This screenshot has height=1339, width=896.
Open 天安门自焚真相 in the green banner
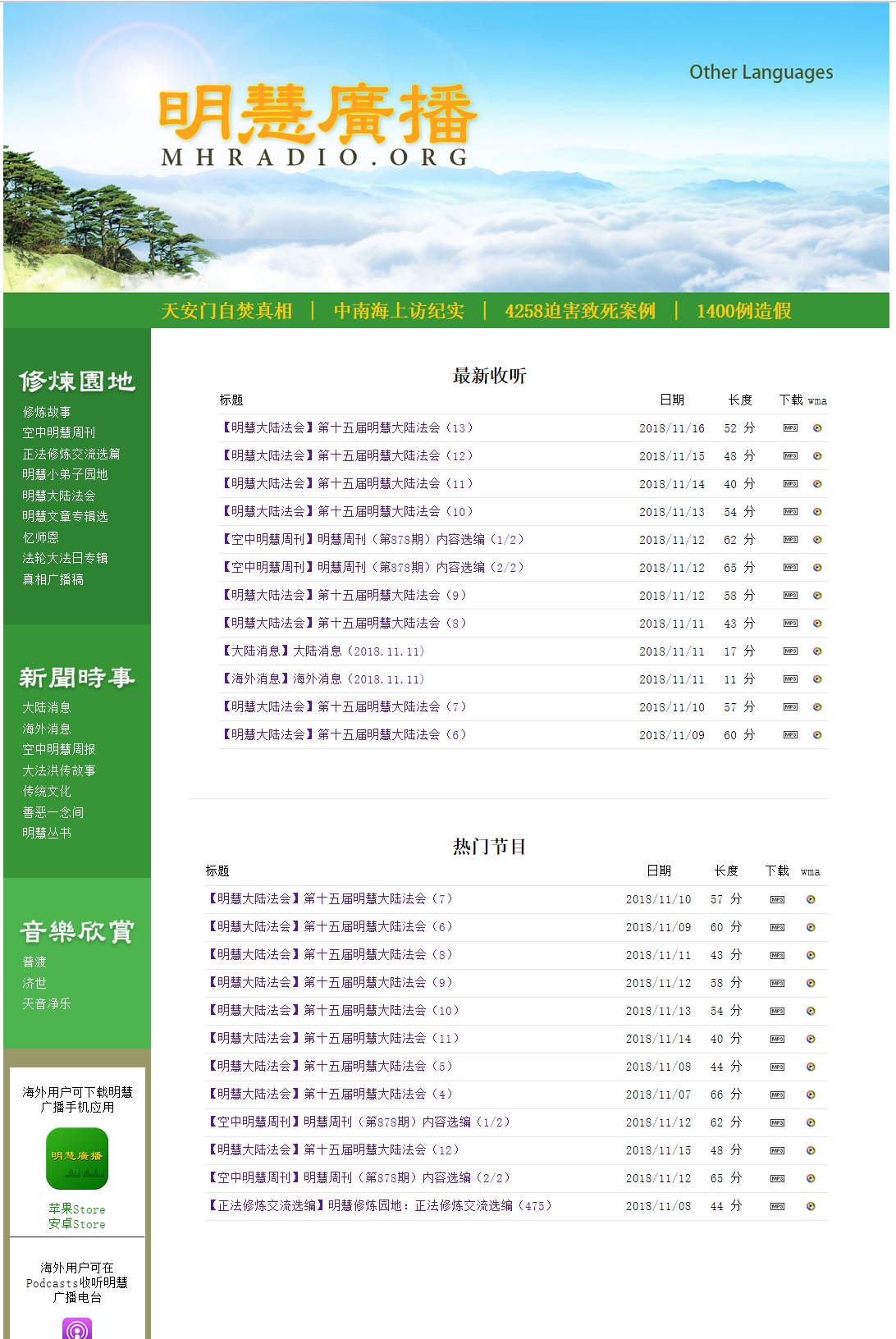(x=226, y=311)
